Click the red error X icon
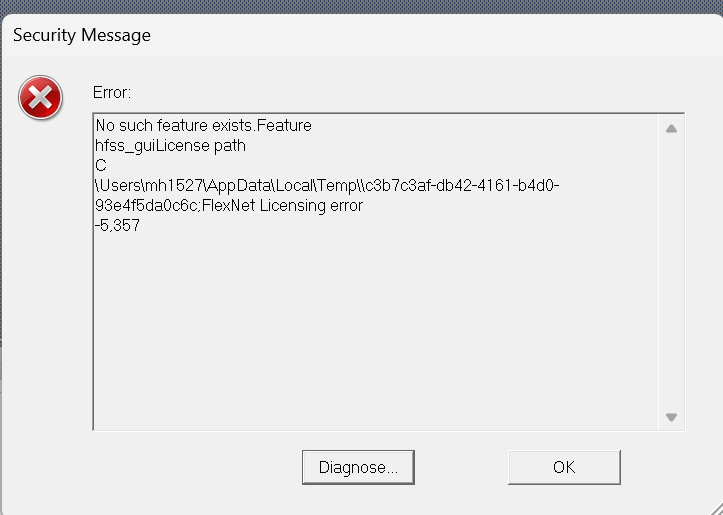Viewport: 723px width, 515px height. pyautogui.click(x=41, y=98)
